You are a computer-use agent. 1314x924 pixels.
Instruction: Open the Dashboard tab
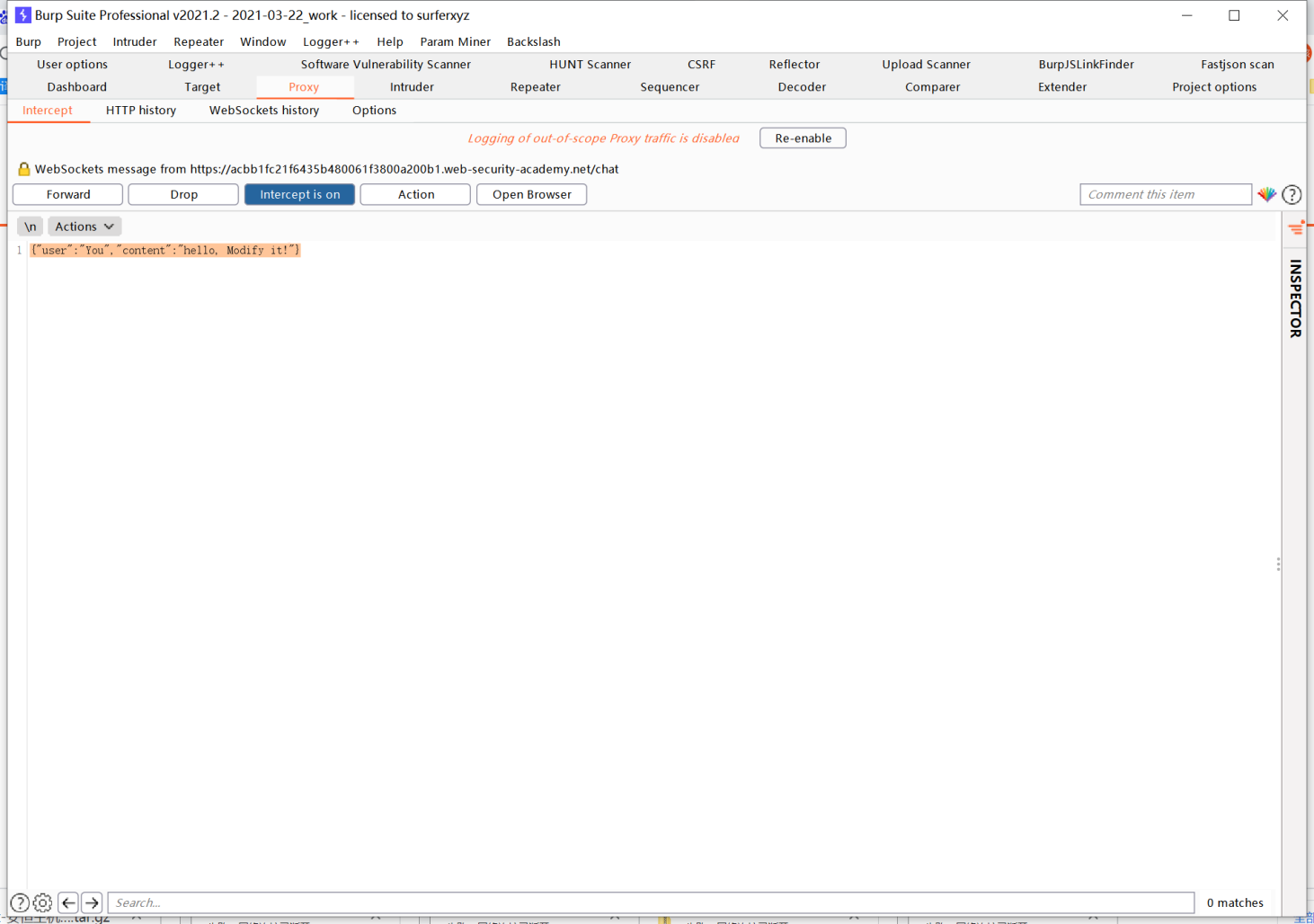(x=76, y=87)
